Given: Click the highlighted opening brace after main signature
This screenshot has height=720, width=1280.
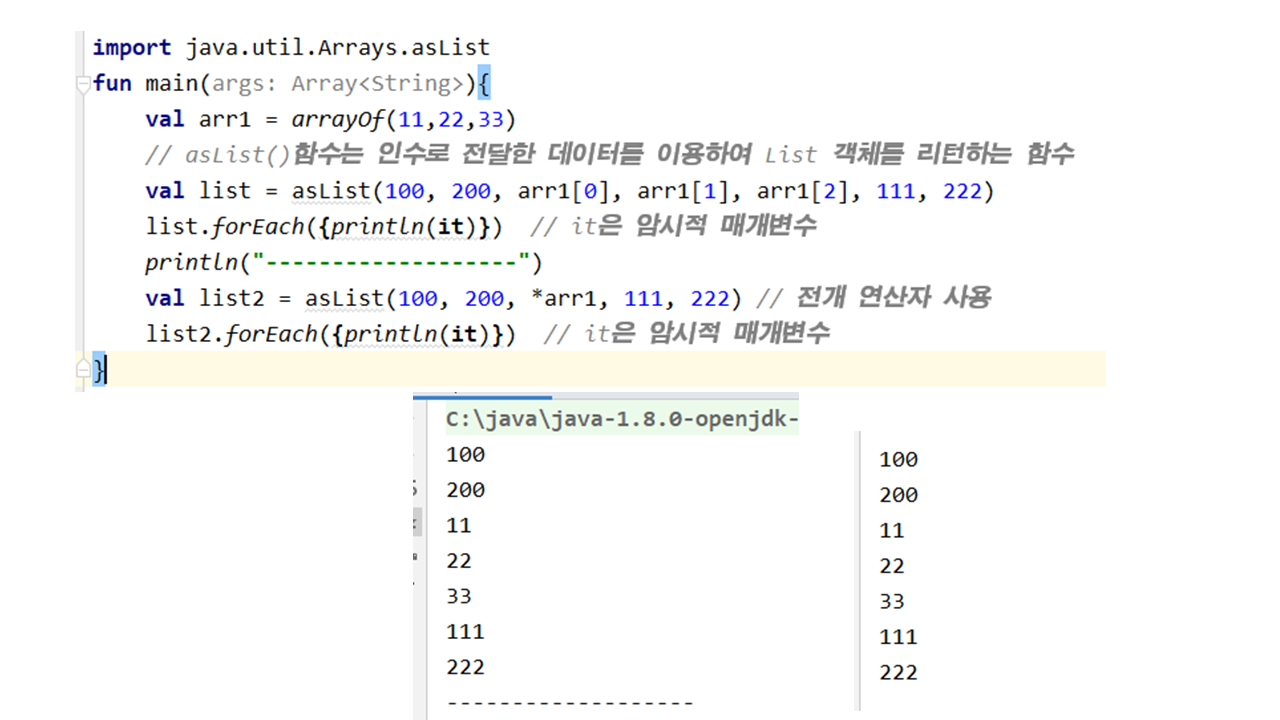Looking at the screenshot, I should [483, 83].
